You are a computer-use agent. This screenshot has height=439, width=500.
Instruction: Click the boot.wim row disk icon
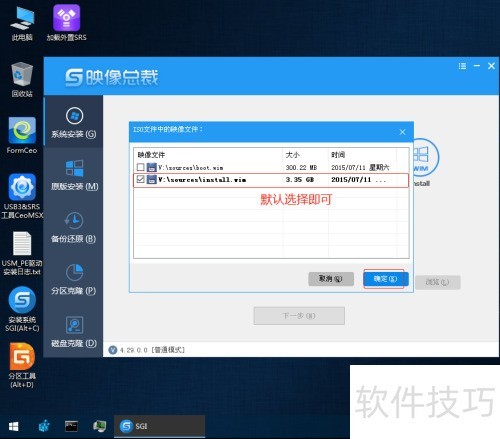tap(152, 167)
